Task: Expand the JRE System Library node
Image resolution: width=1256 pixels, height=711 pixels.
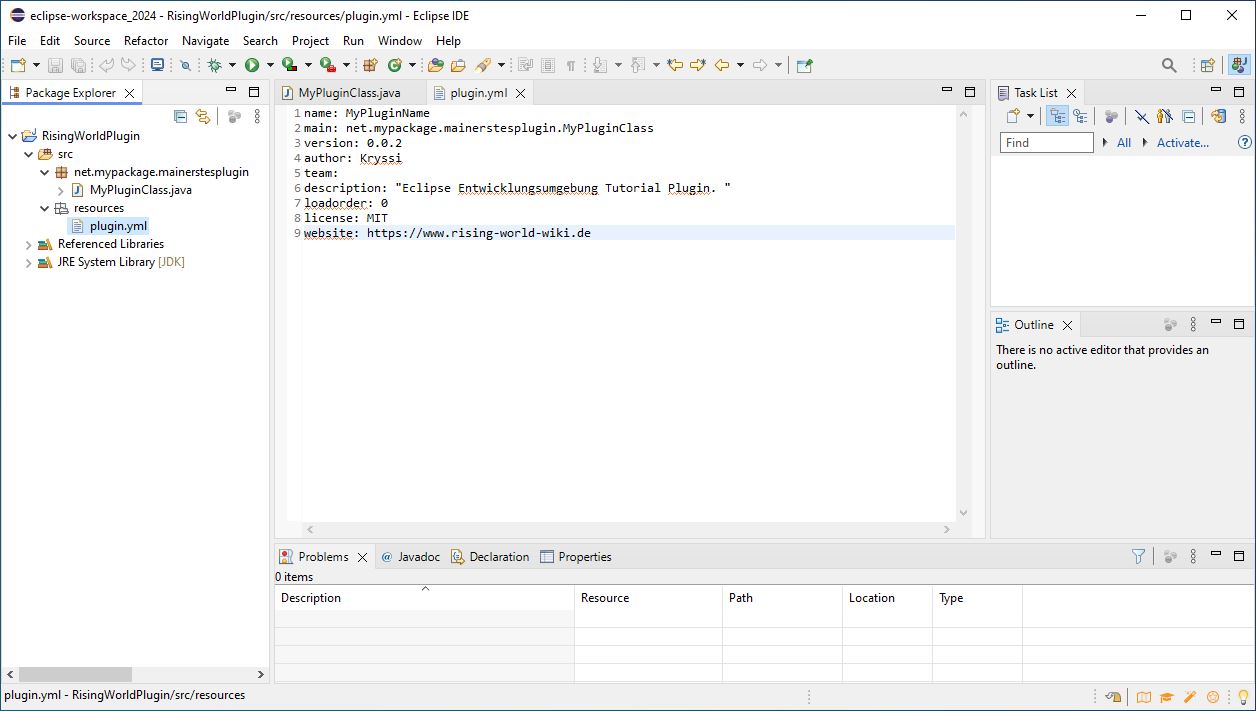Action: (28, 262)
